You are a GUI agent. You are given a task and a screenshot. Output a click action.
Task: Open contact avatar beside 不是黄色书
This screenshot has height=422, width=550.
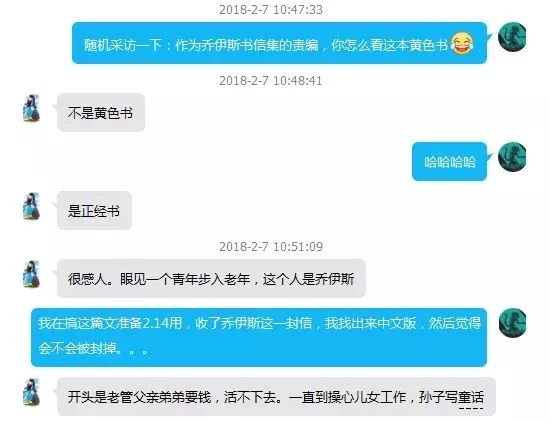tap(31, 108)
